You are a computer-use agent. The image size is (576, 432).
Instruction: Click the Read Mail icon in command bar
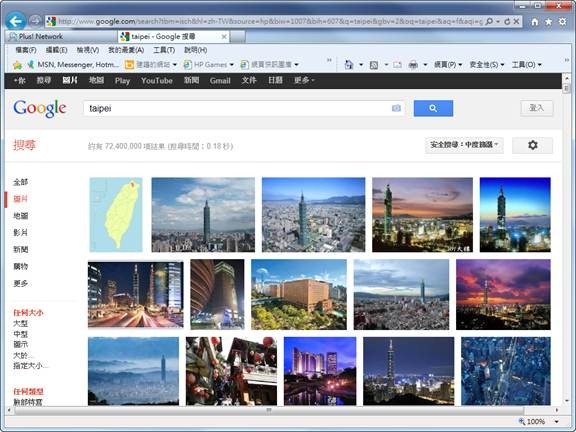[397, 65]
